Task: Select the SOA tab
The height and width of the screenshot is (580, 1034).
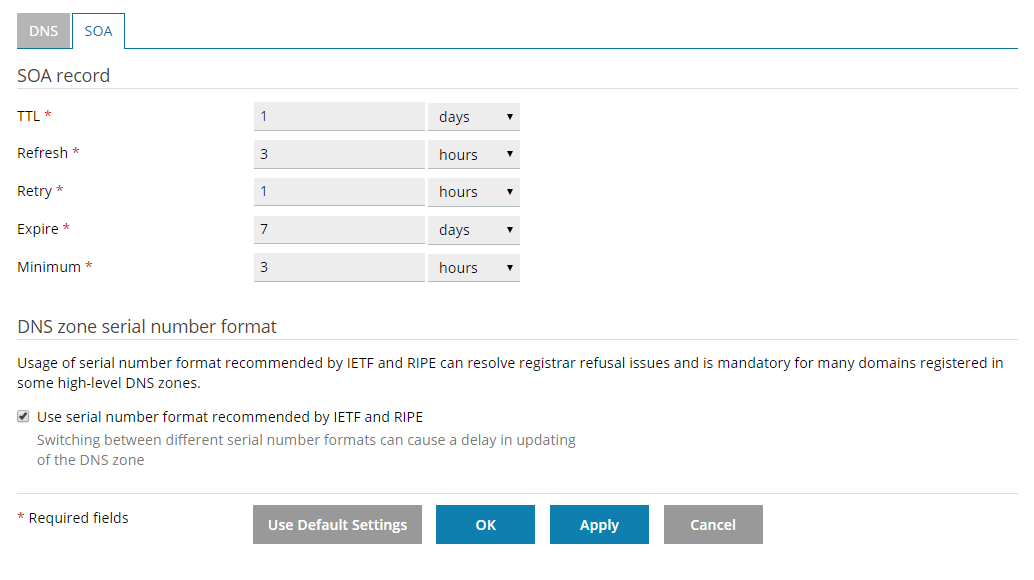Action: tap(98, 31)
